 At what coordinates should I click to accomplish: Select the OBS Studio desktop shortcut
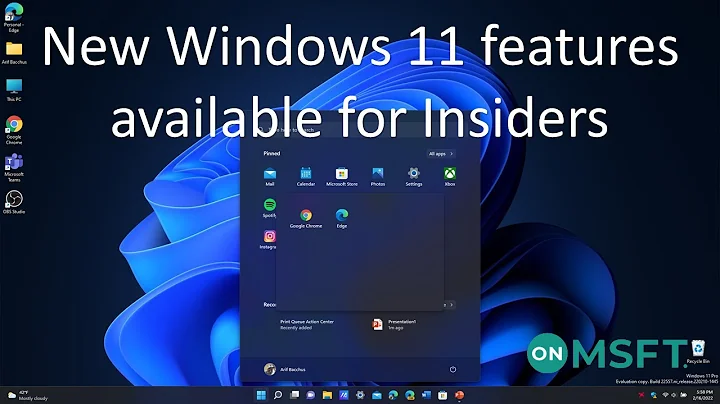click(14, 202)
